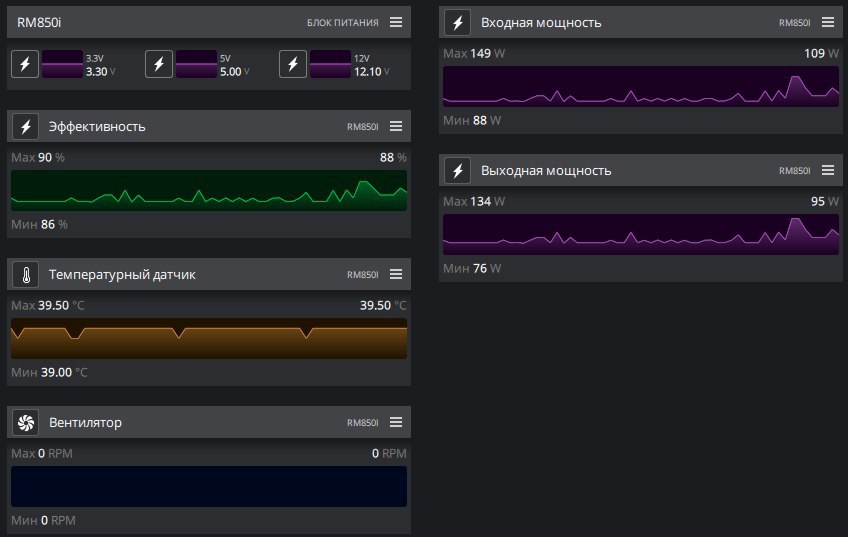Click the 12.10 V reading
Viewport: 848px width, 537px height.
click(x=372, y=71)
